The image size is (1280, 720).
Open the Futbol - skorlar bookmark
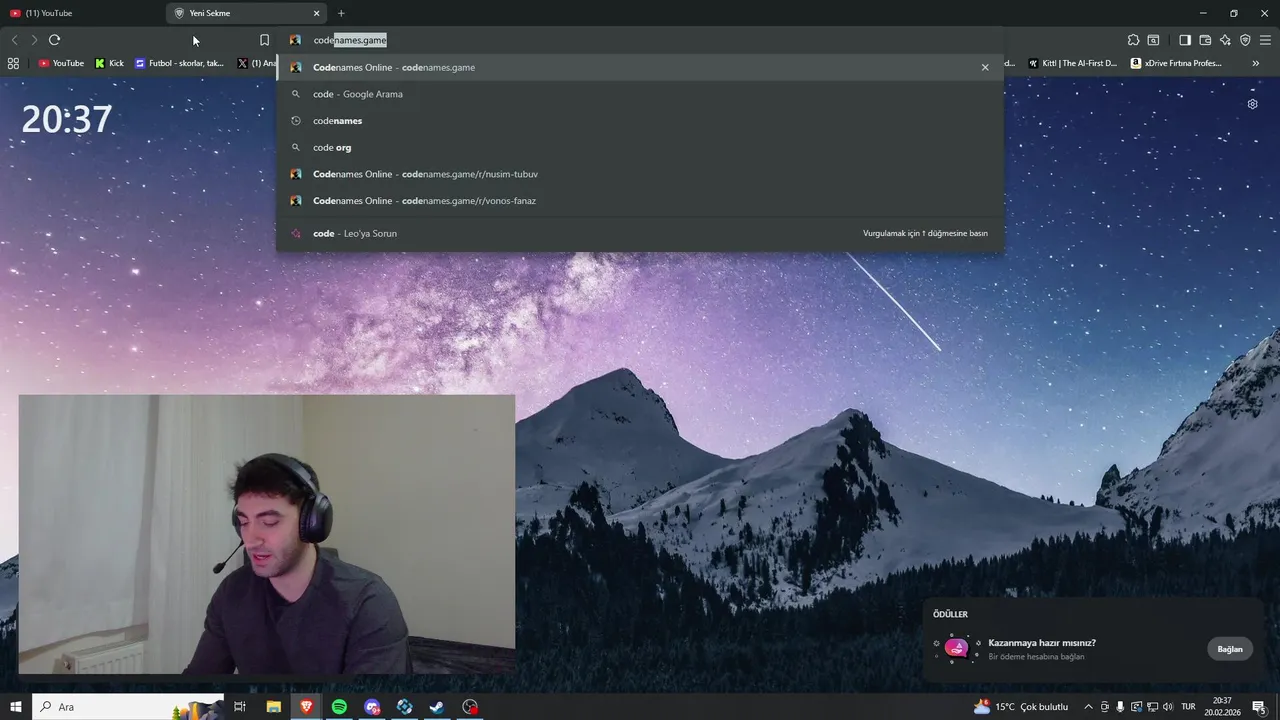pyautogui.click(x=179, y=63)
